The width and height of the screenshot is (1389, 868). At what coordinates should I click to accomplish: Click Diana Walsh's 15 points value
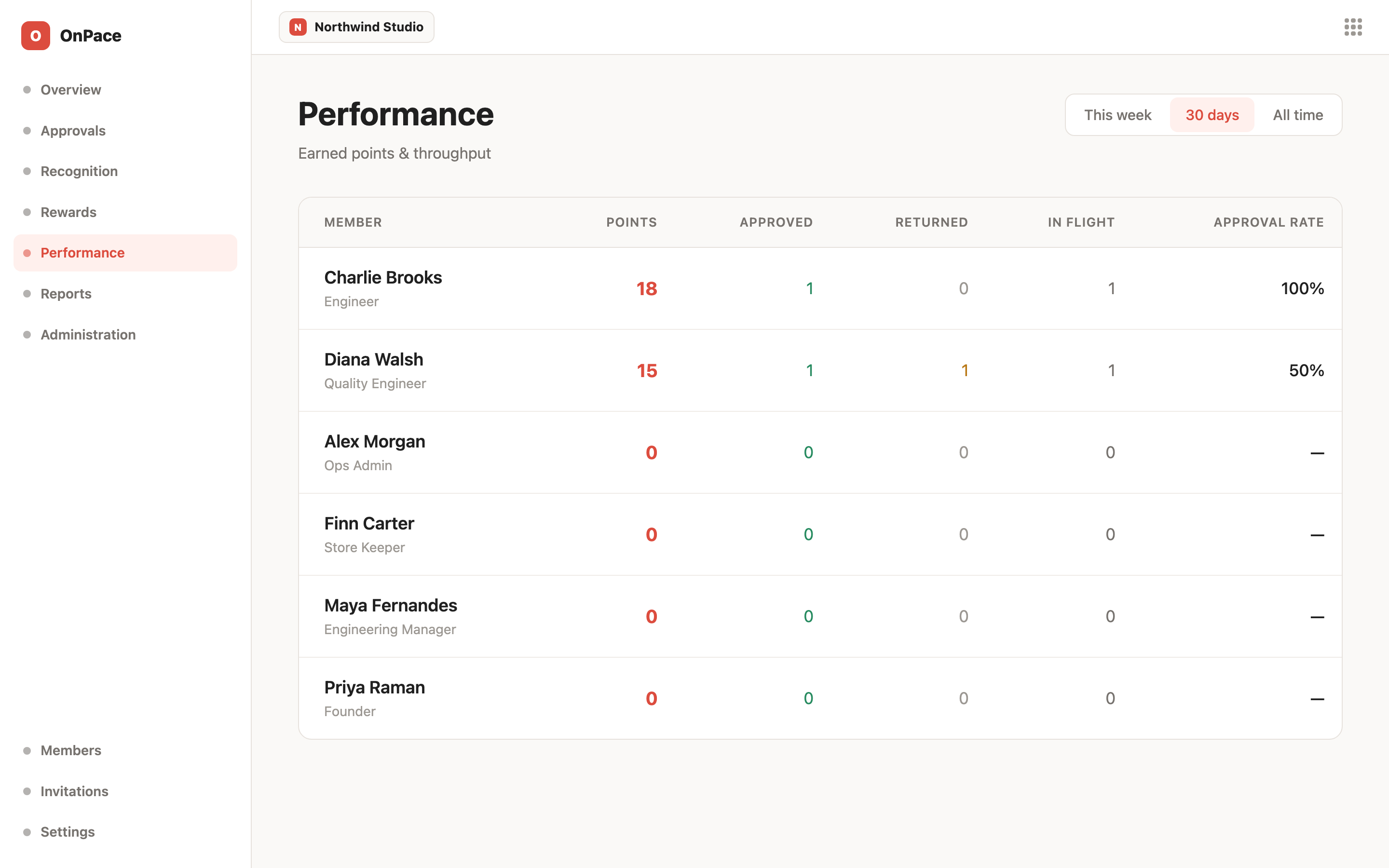(646, 370)
